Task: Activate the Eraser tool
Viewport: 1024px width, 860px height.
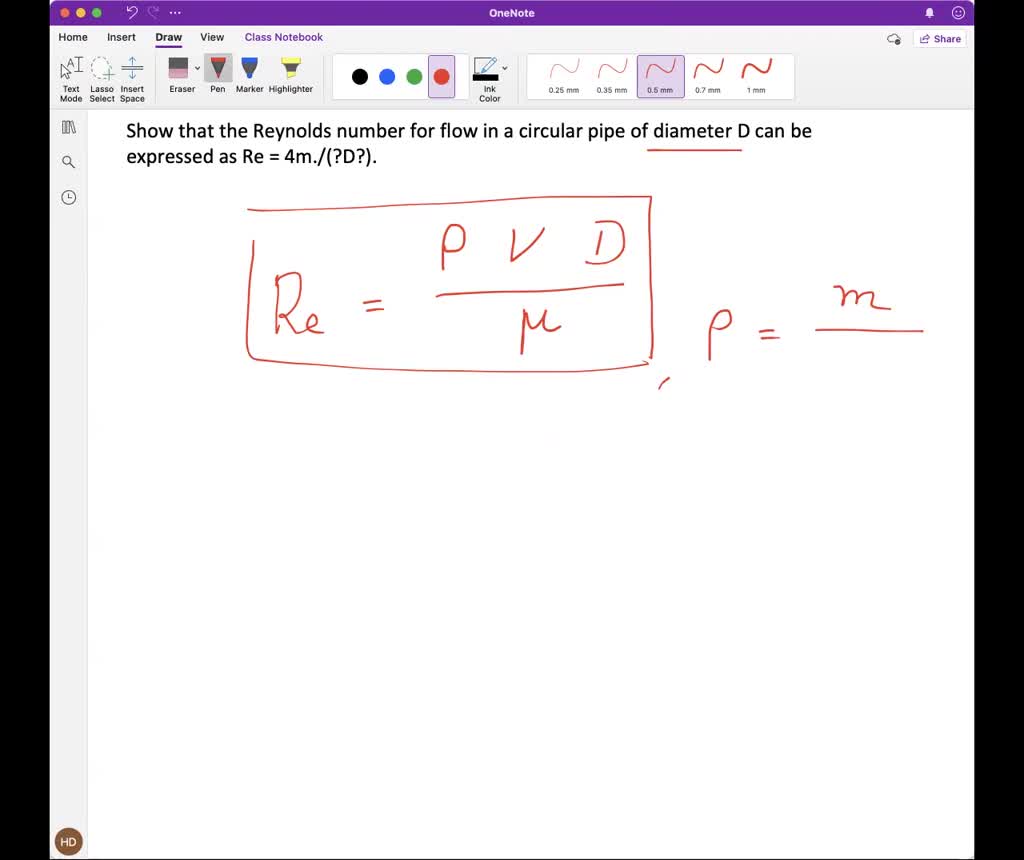Action: coord(181,75)
